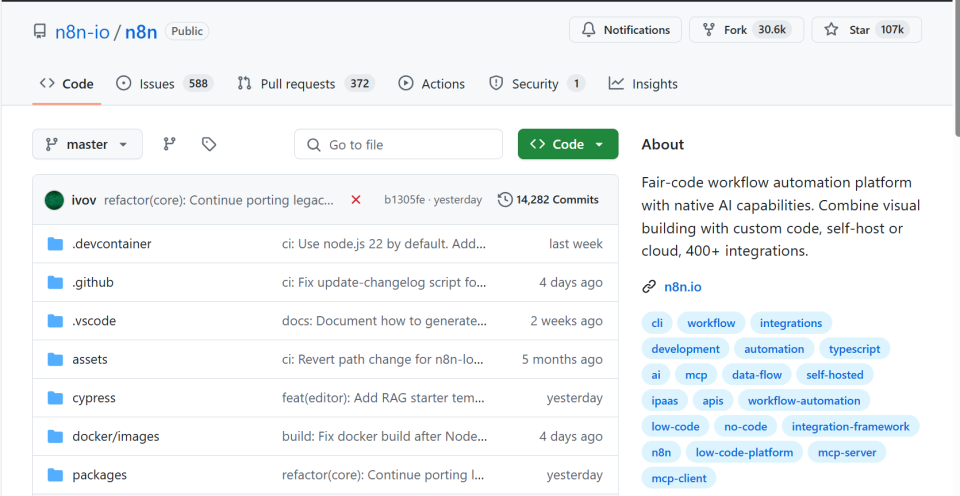960x496 pixels.
Task: Click the red failed-check X icon
Action: (356, 200)
